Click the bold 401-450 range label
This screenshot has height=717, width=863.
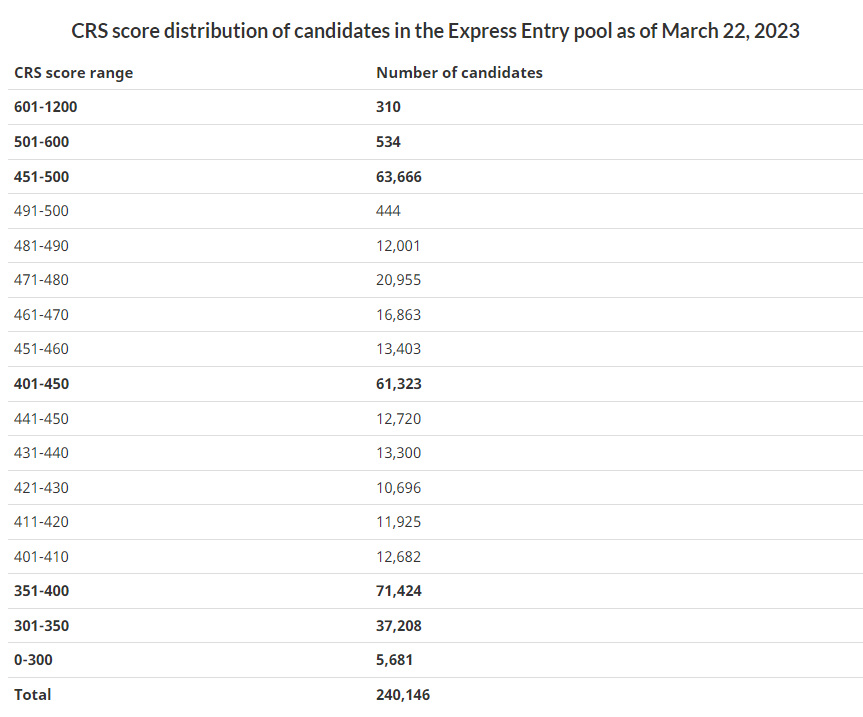tap(41, 384)
